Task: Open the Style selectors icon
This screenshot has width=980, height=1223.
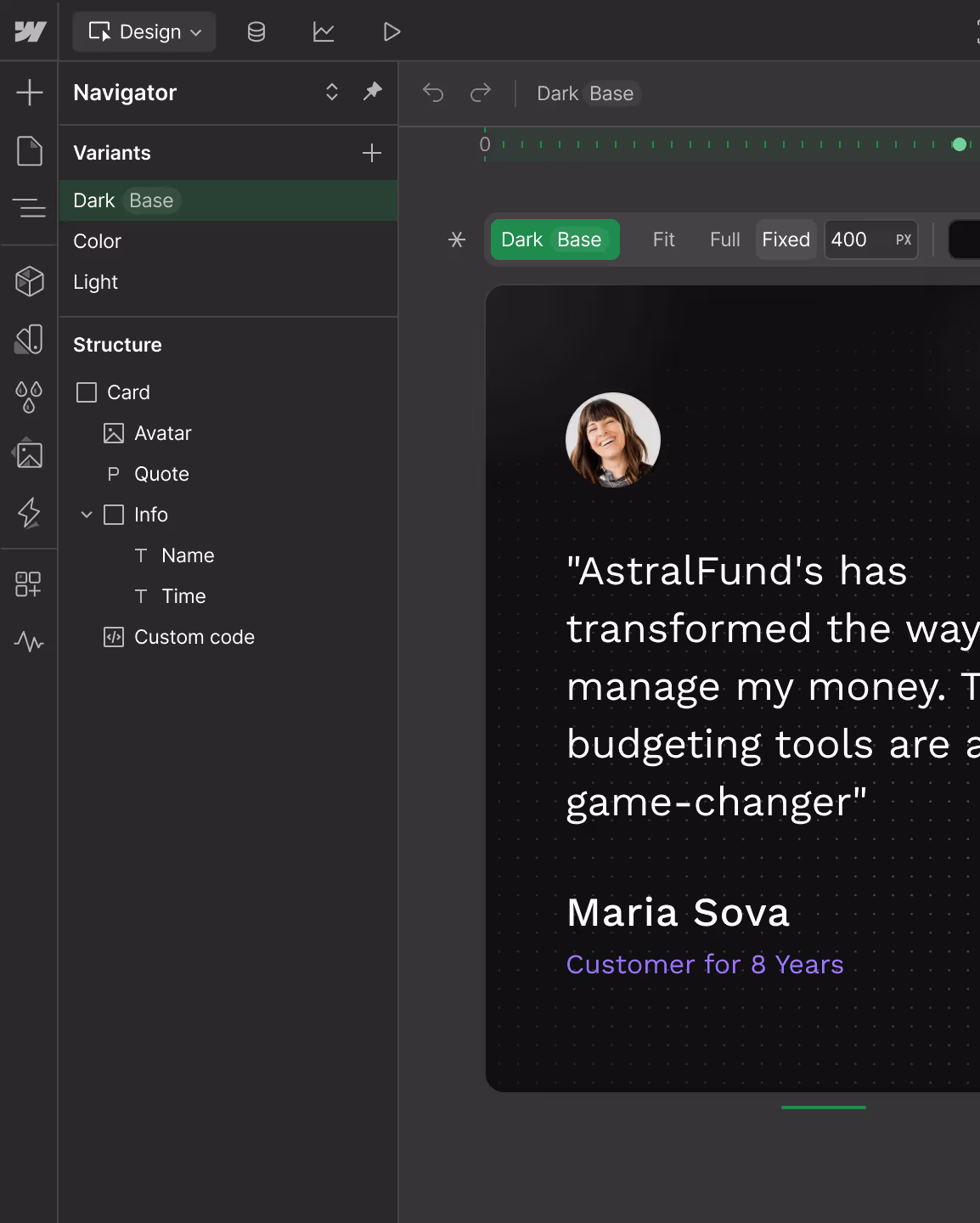Action: pyautogui.click(x=30, y=340)
